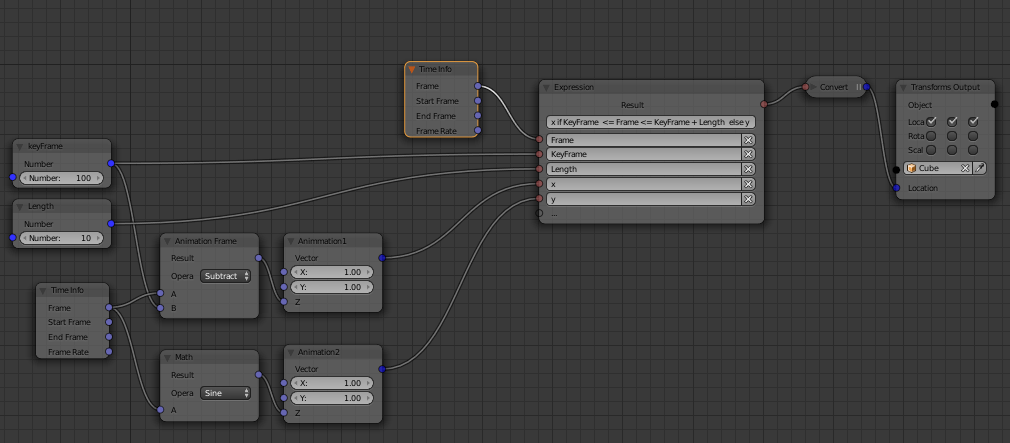Click the Y: 1.00 field in Animmation1

[332, 287]
